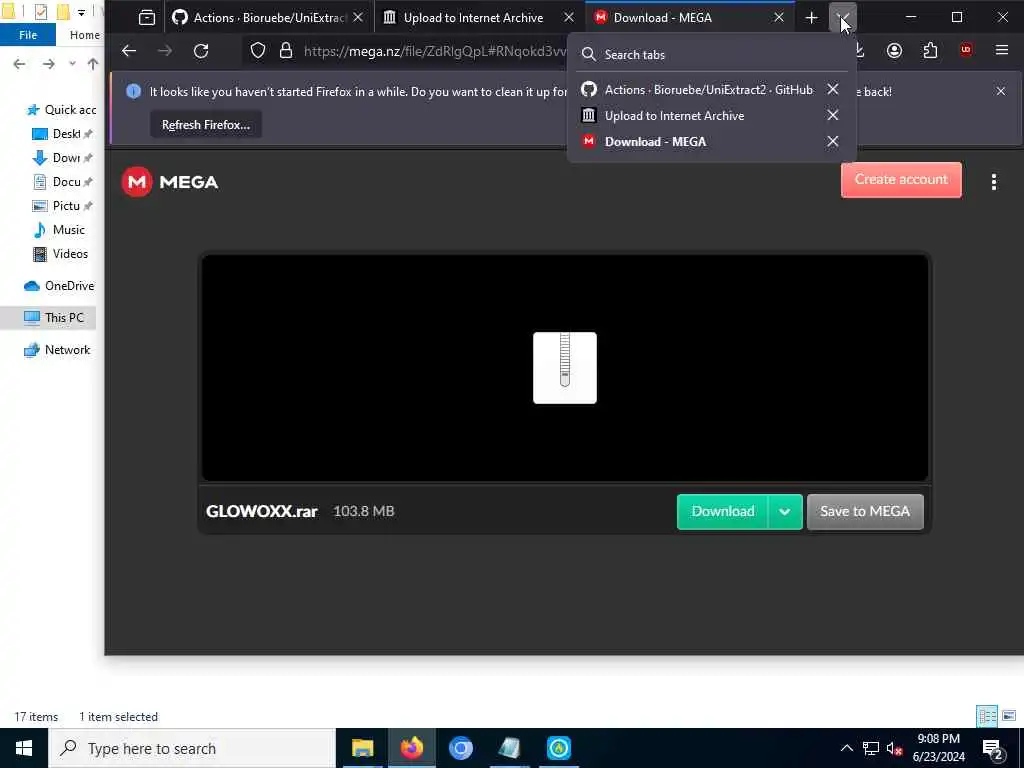The height and width of the screenshot is (768, 1024).
Task: Close Internet Archive tab from tab list panel
Action: (x=833, y=116)
